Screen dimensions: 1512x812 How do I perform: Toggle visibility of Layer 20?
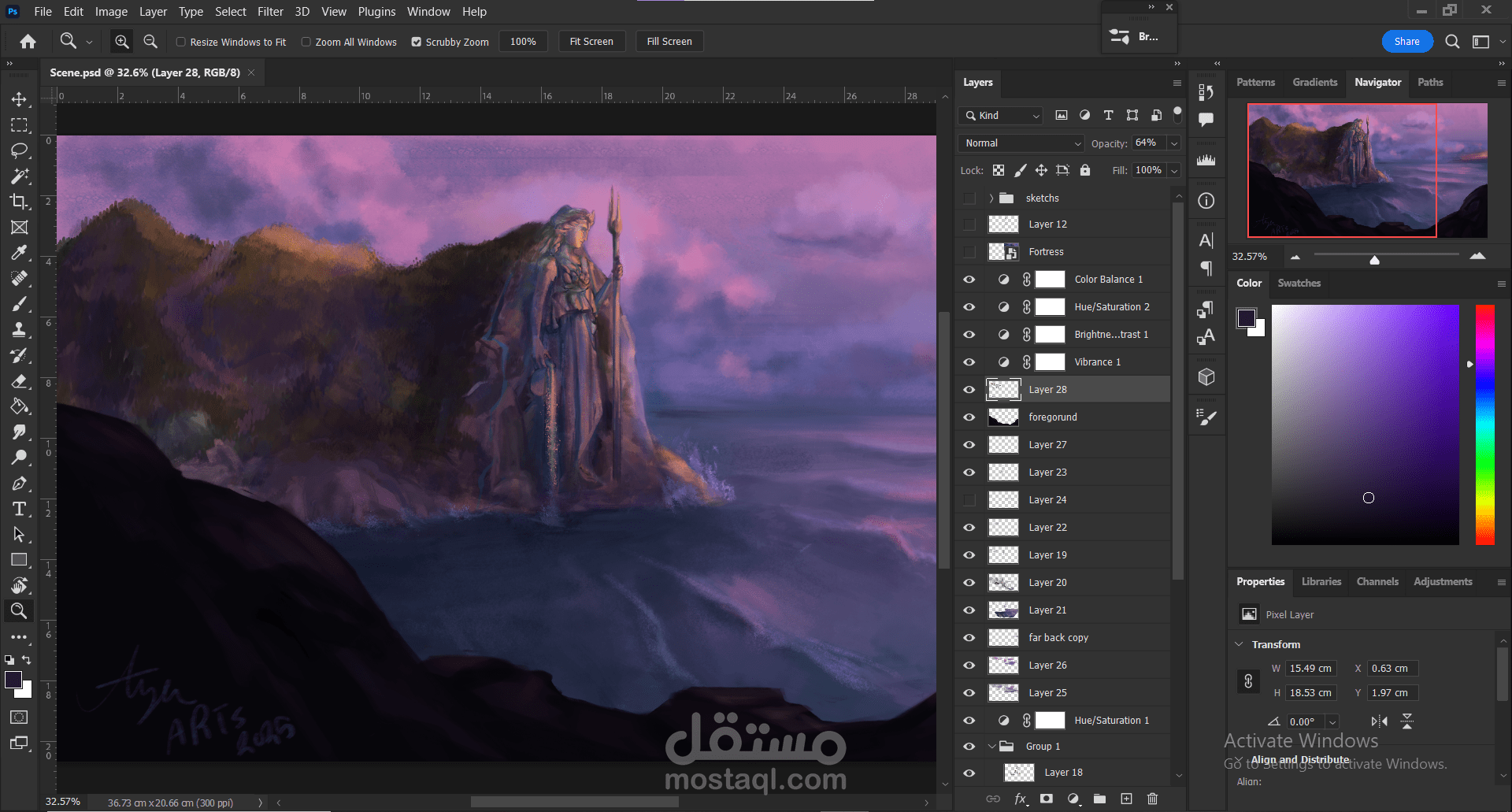pyautogui.click(x=969, y=583)
